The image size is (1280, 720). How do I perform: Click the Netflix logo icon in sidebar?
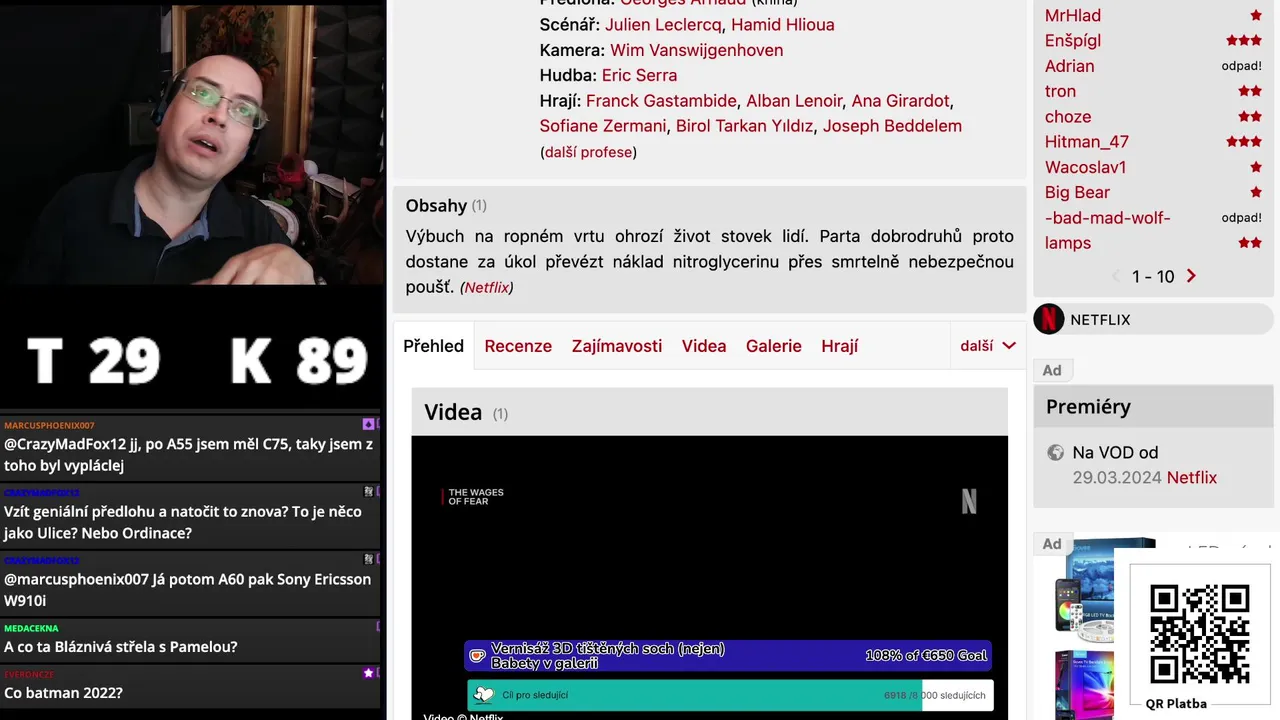point(1049,319)
